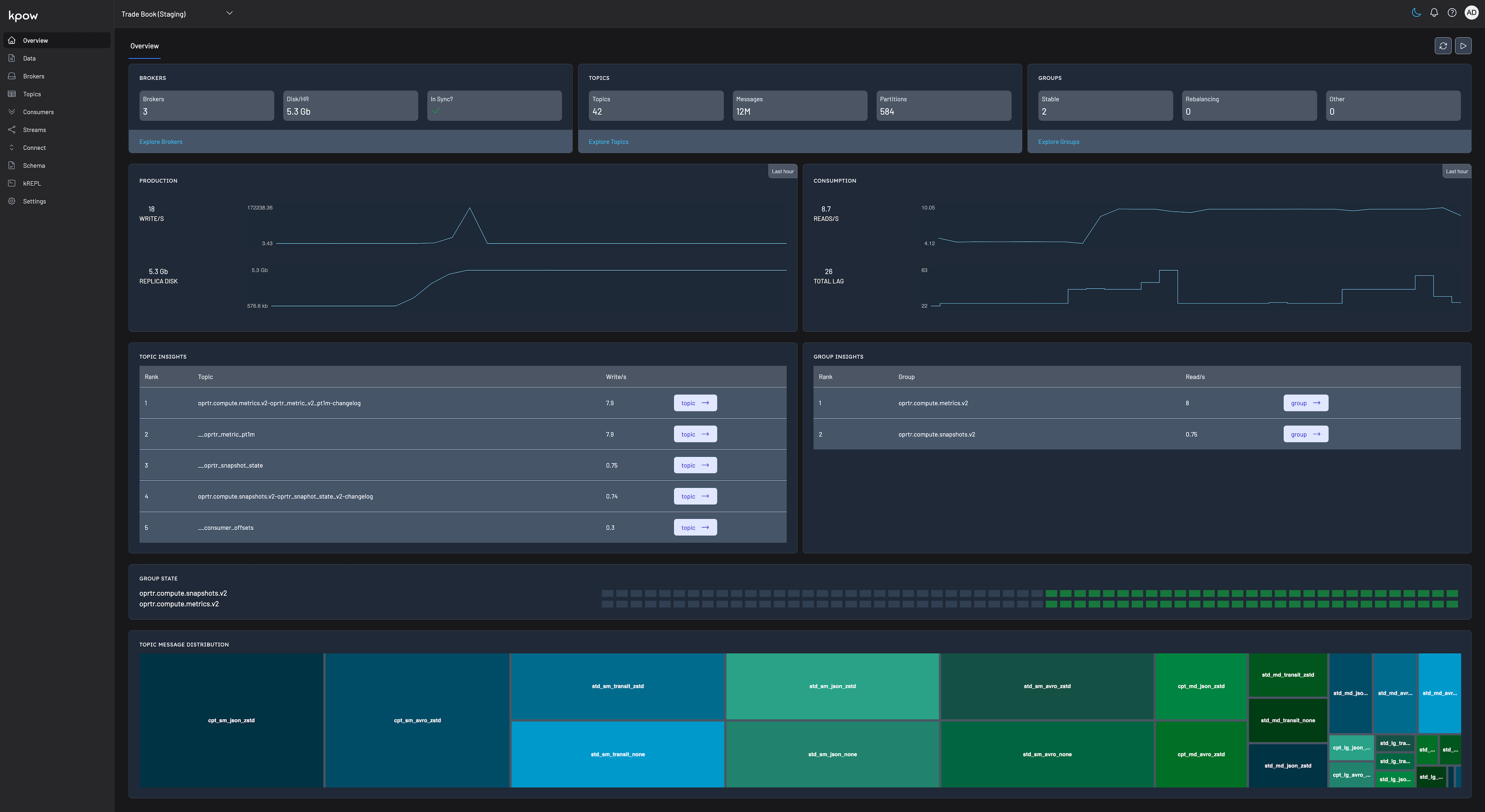Open the Schema menu item

[34, 165]
